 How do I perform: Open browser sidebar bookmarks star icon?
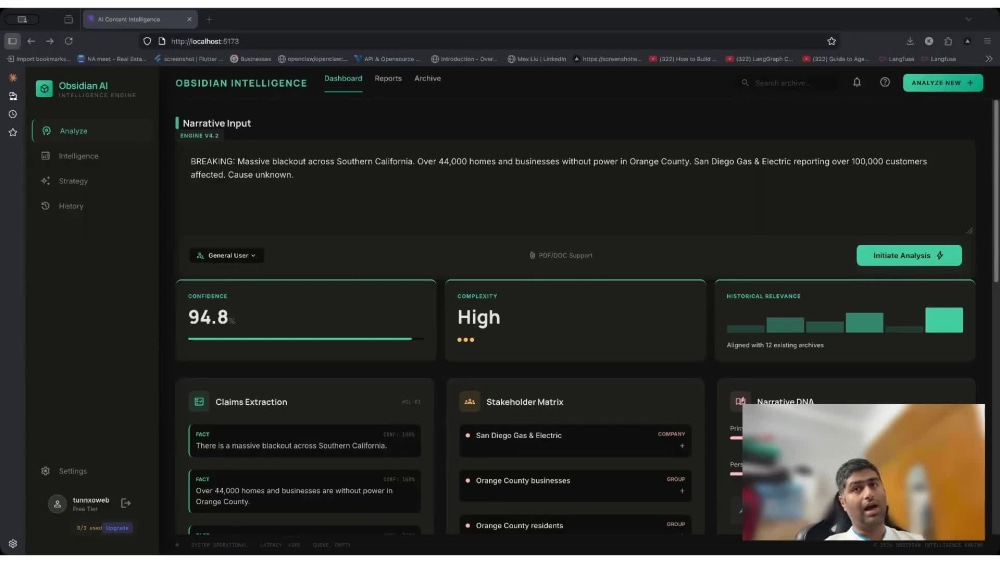13,133
